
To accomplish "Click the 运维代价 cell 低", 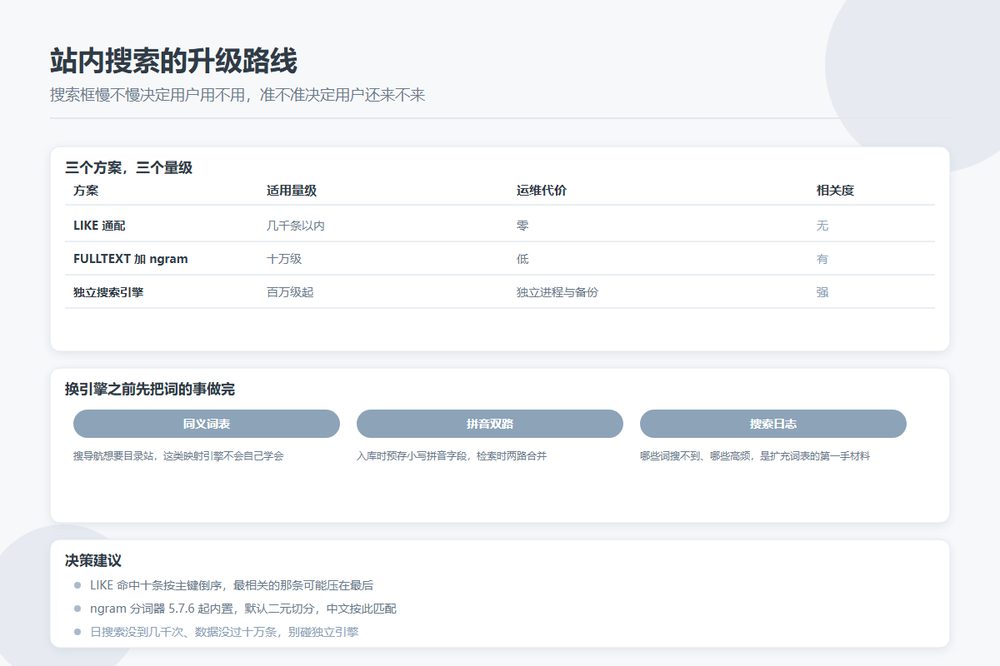I will (x=522, y=259).
